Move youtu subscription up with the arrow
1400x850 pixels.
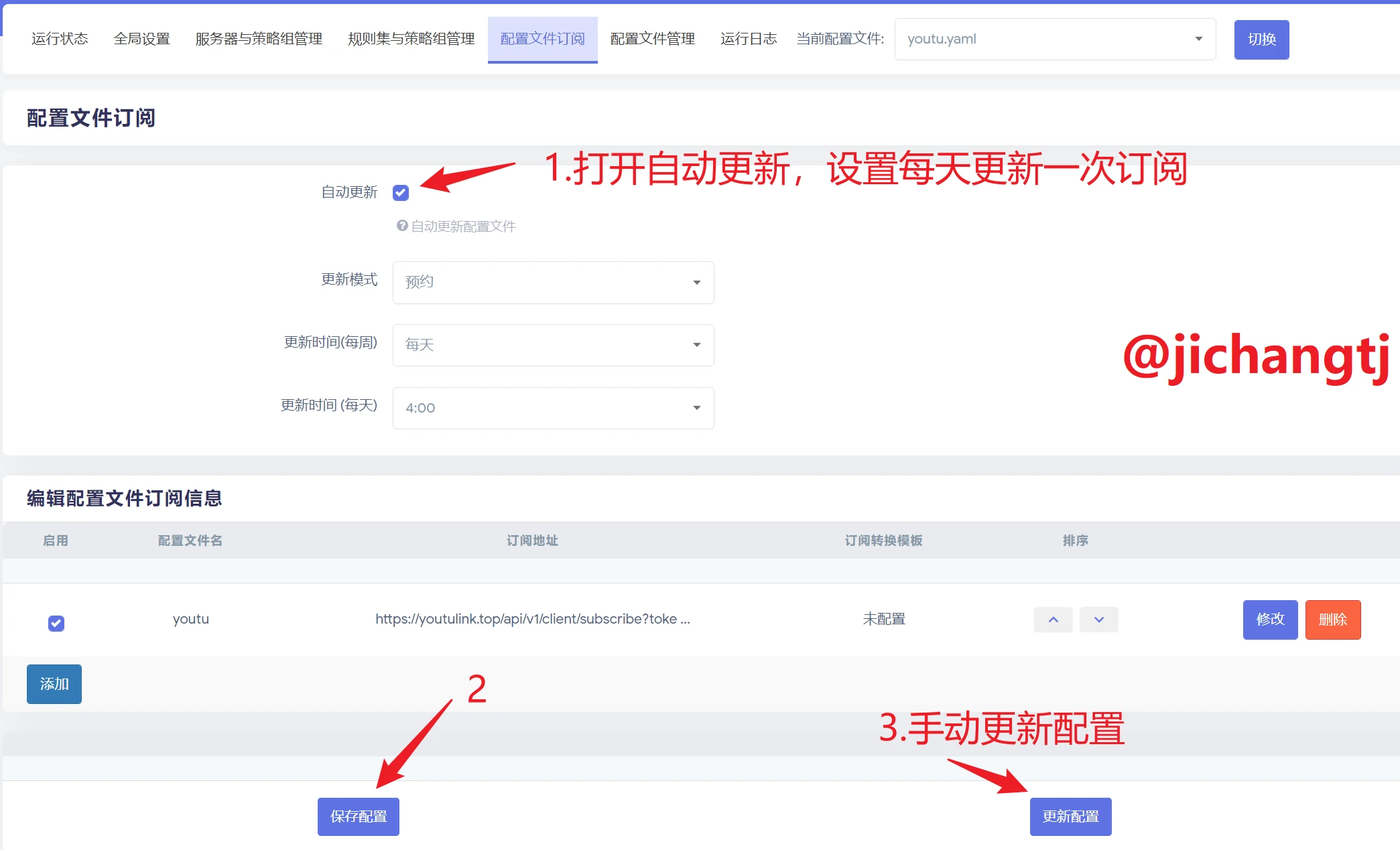point(1053,620)
